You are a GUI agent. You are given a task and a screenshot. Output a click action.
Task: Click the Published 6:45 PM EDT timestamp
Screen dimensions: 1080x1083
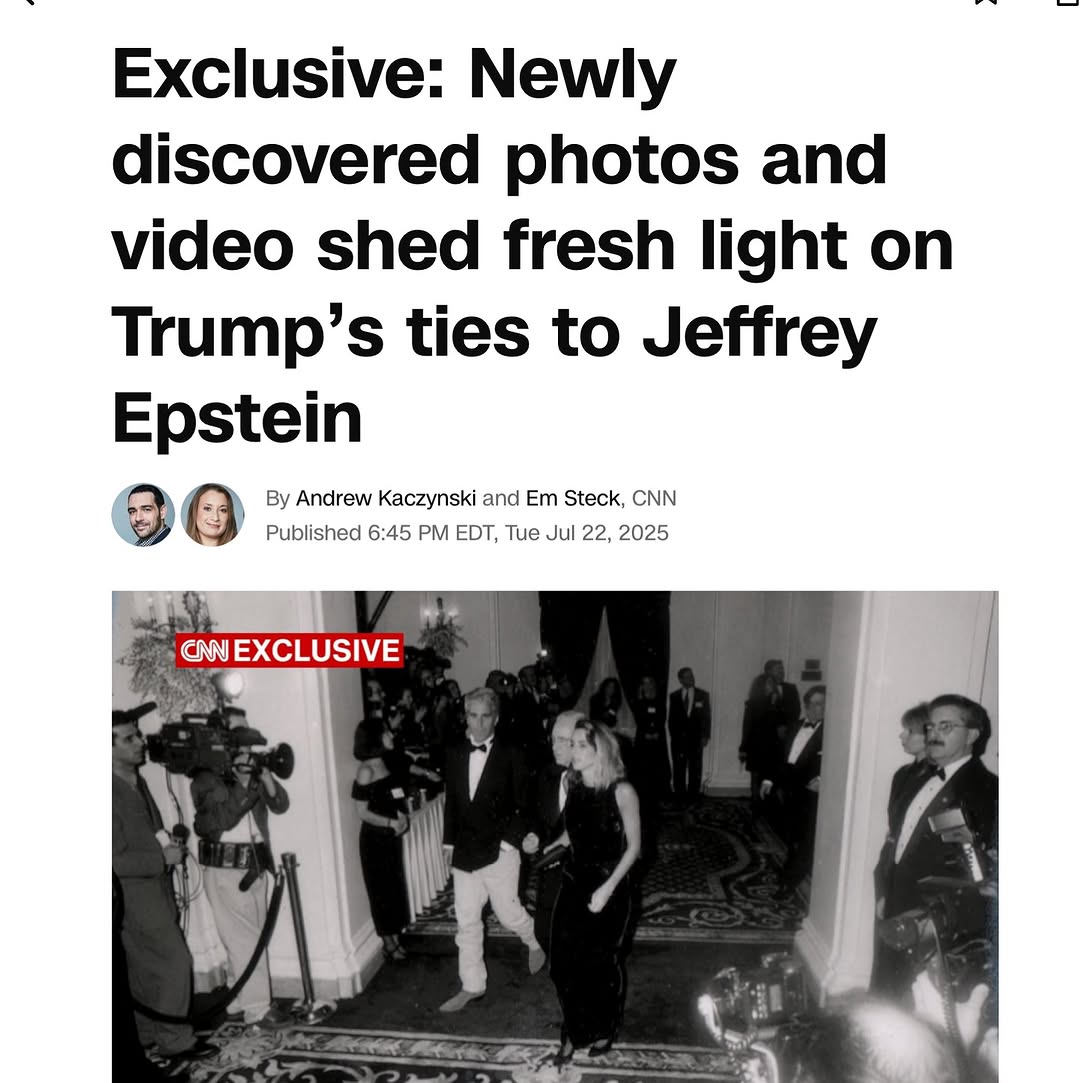tap(380, 533)
